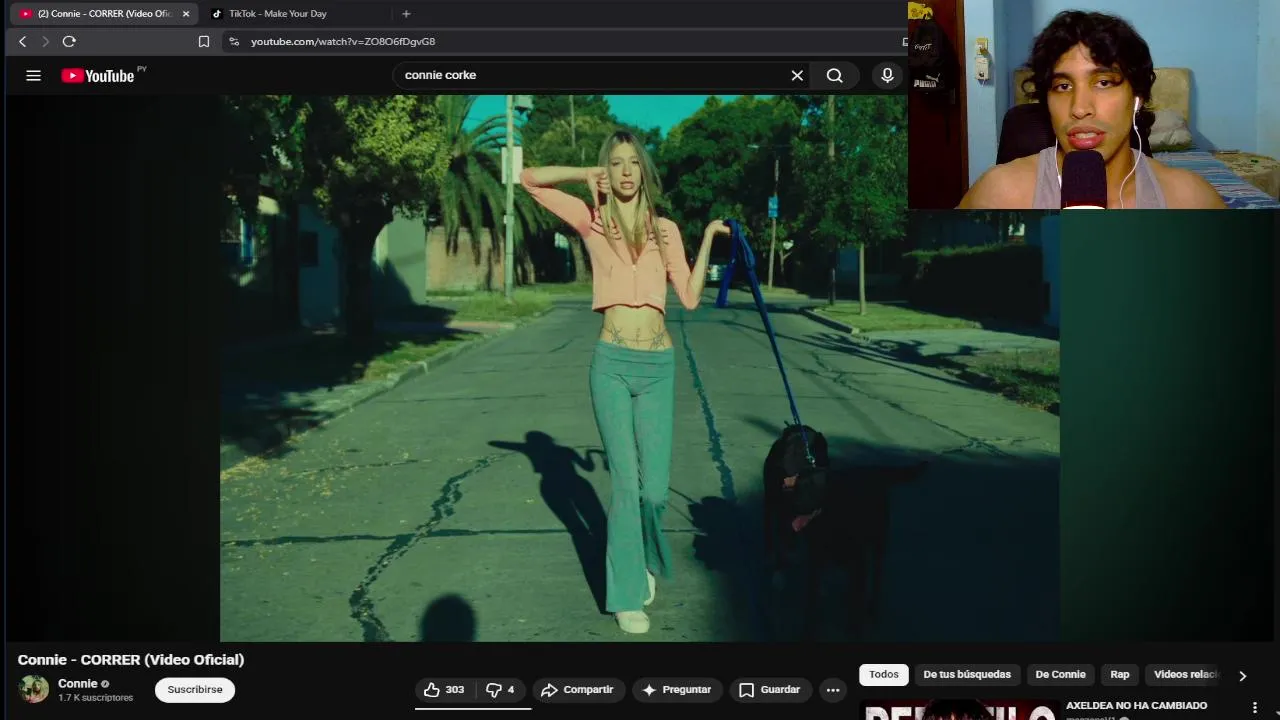This screenshot has width=1280, height=720.
Task: Open the YouTube hamburger guide menu
Action: [x=33, y=75]
